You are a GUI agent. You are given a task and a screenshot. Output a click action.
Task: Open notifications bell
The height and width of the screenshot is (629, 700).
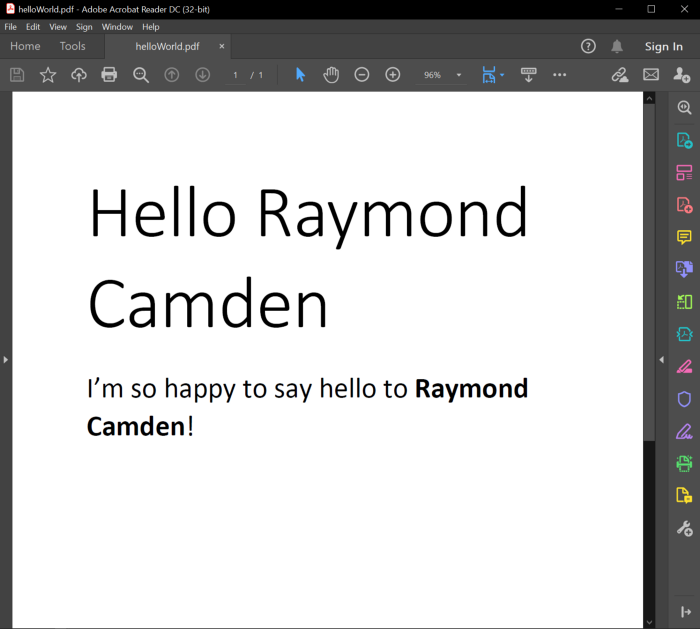[x=617, y=47]
